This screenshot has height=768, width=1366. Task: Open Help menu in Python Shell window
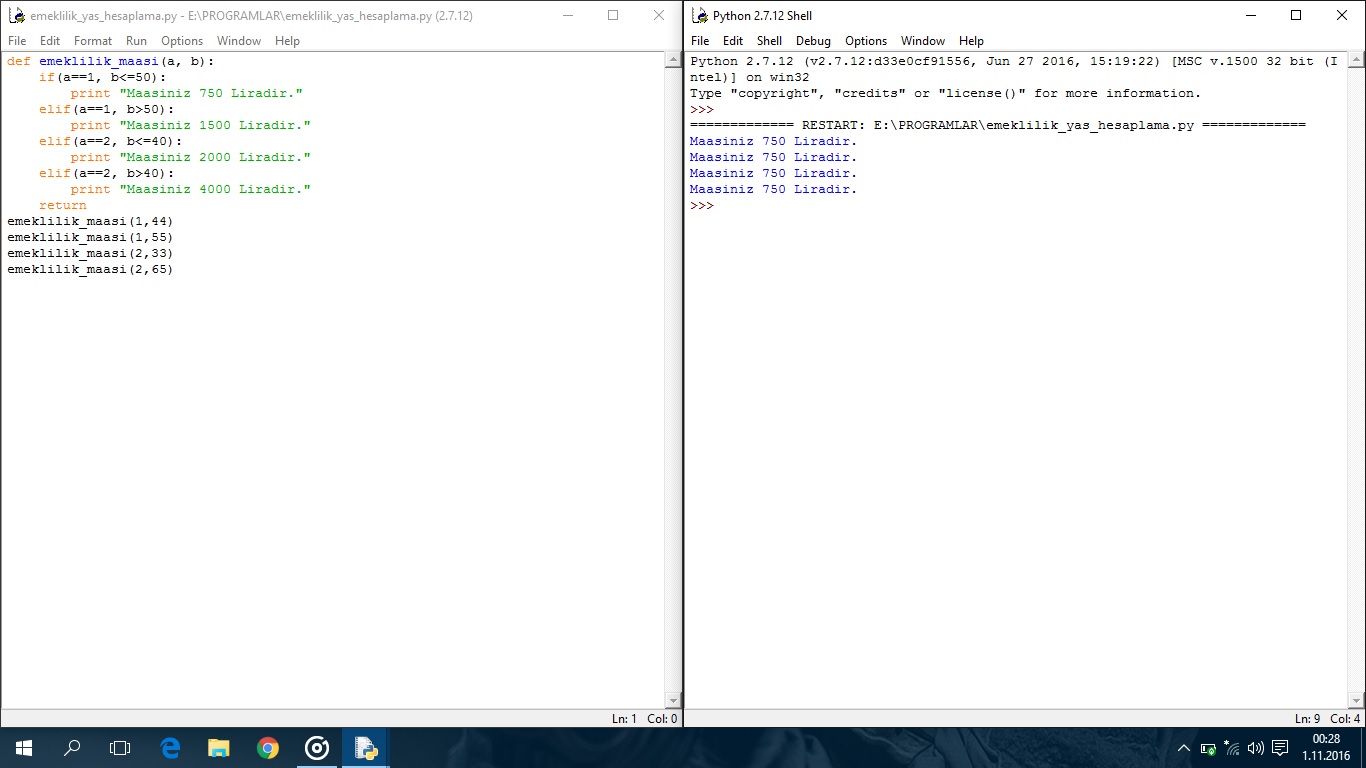(971, 41)
